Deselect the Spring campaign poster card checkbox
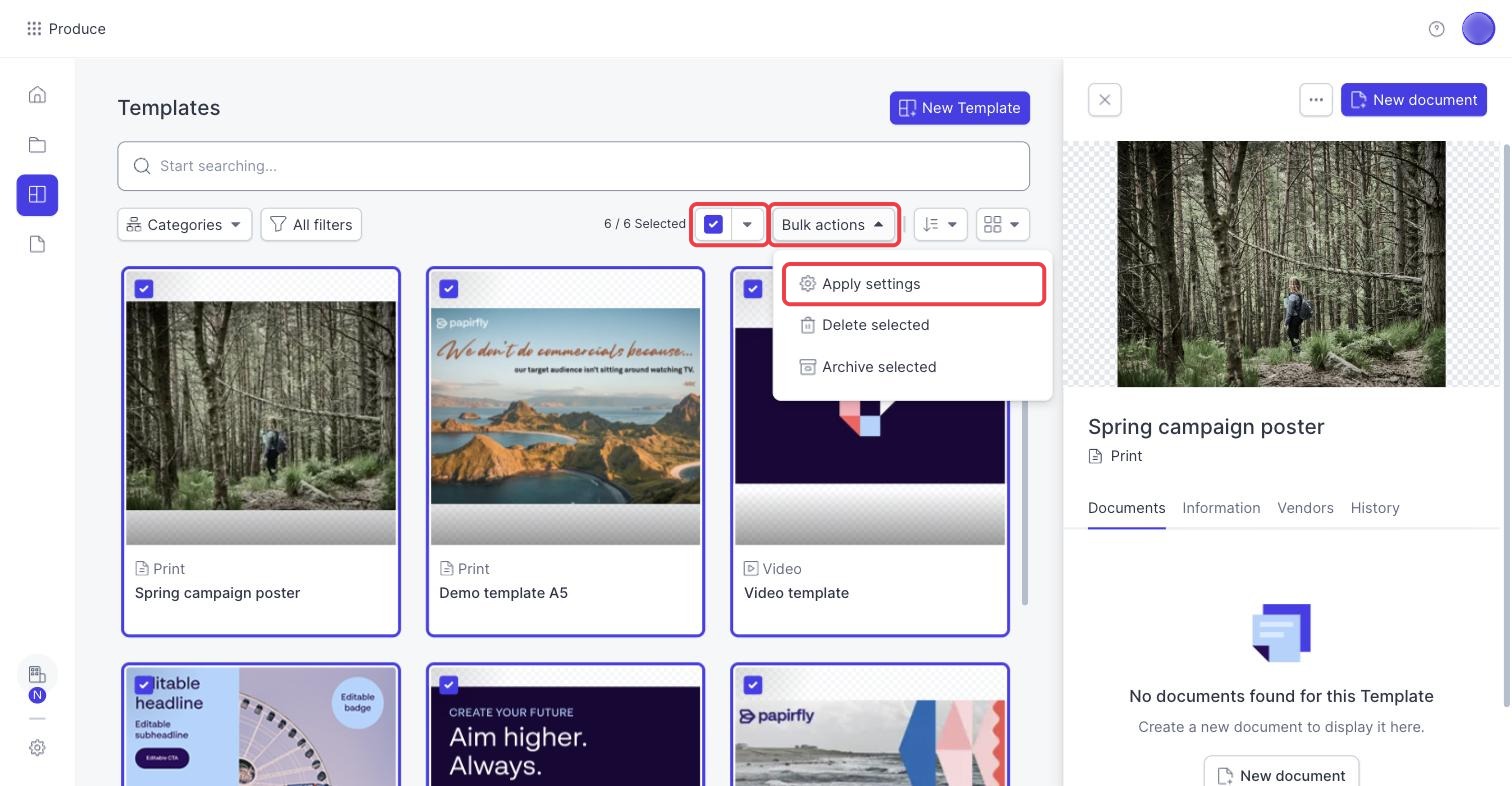1512x786 pixels. [144, 289]
